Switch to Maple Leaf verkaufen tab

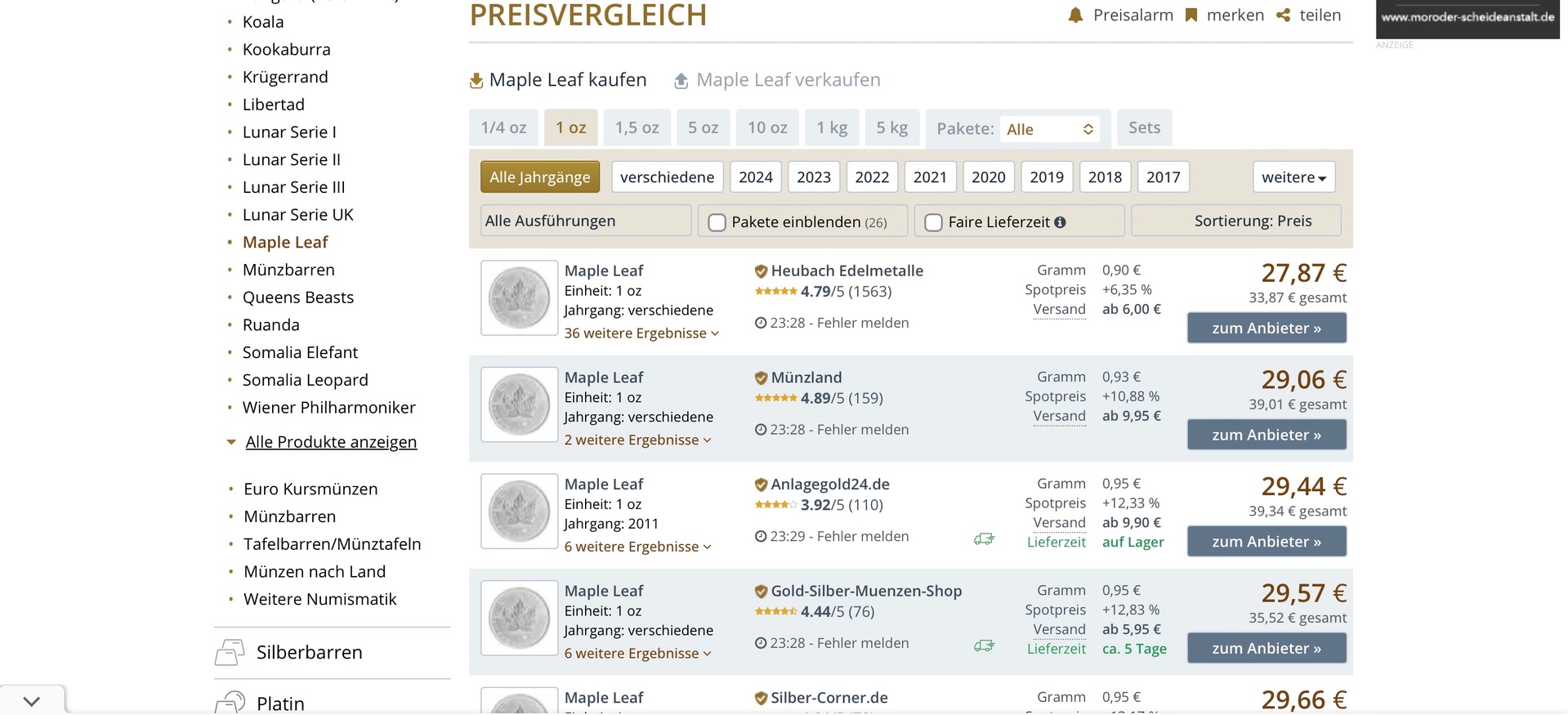click(788, 80)
